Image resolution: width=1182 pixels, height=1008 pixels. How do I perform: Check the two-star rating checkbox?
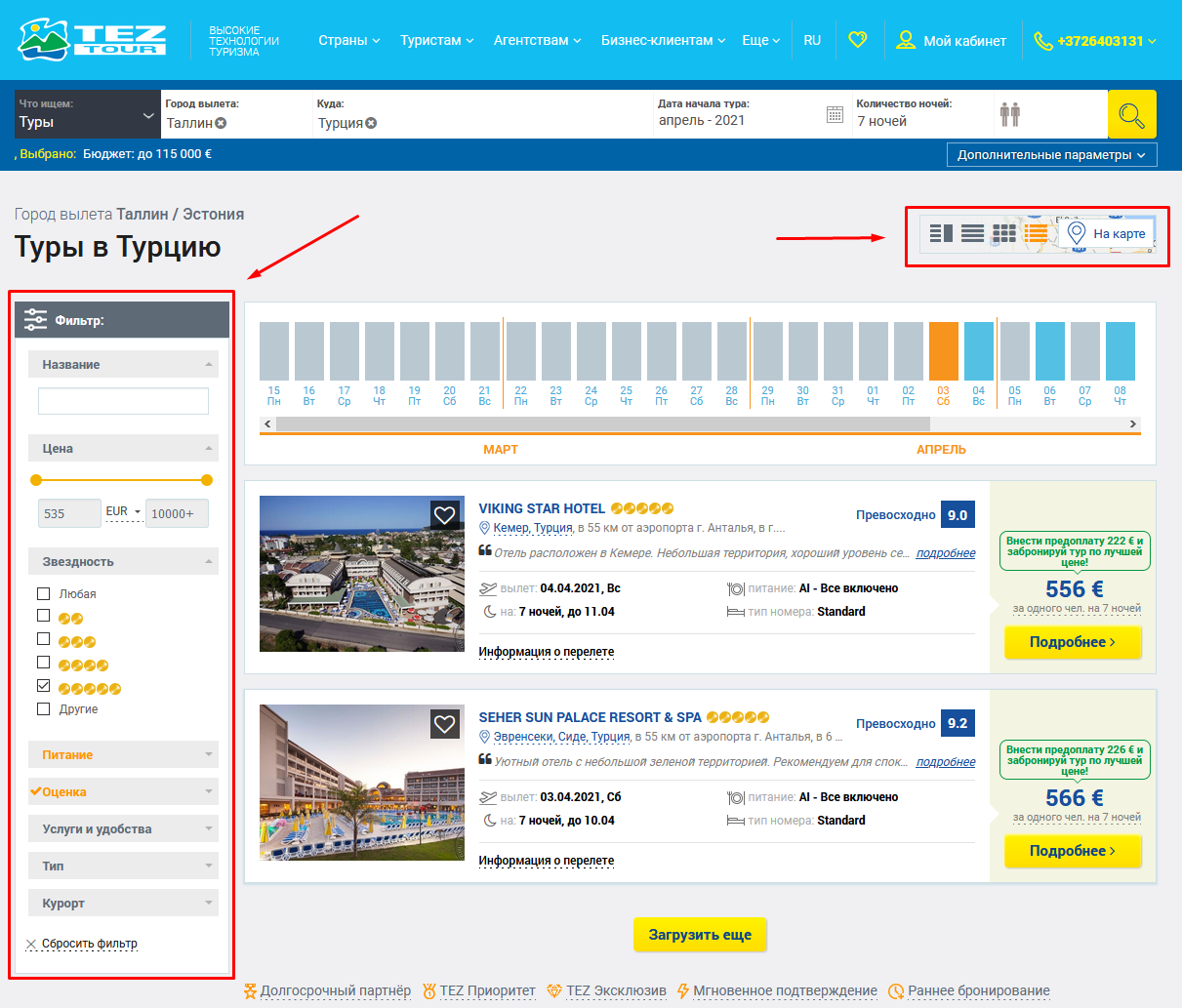point(43,615)
